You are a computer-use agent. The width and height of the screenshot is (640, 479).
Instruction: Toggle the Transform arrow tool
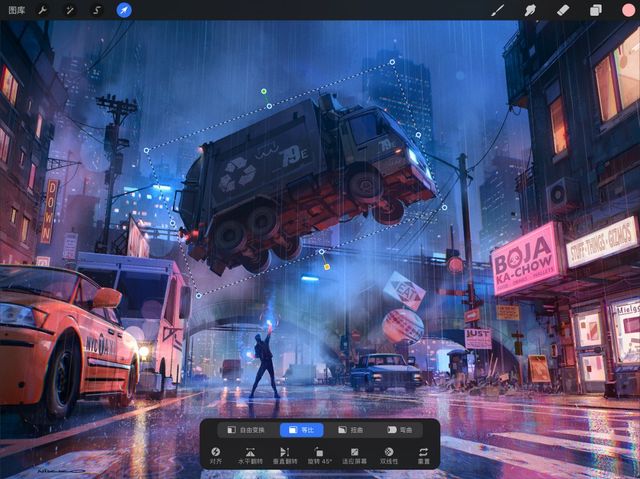pos(124,10)
